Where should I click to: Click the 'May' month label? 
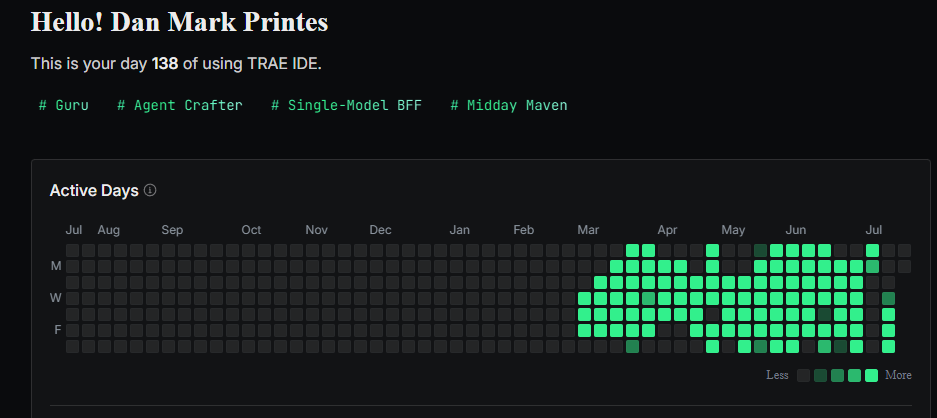click(x=733, y=230)
